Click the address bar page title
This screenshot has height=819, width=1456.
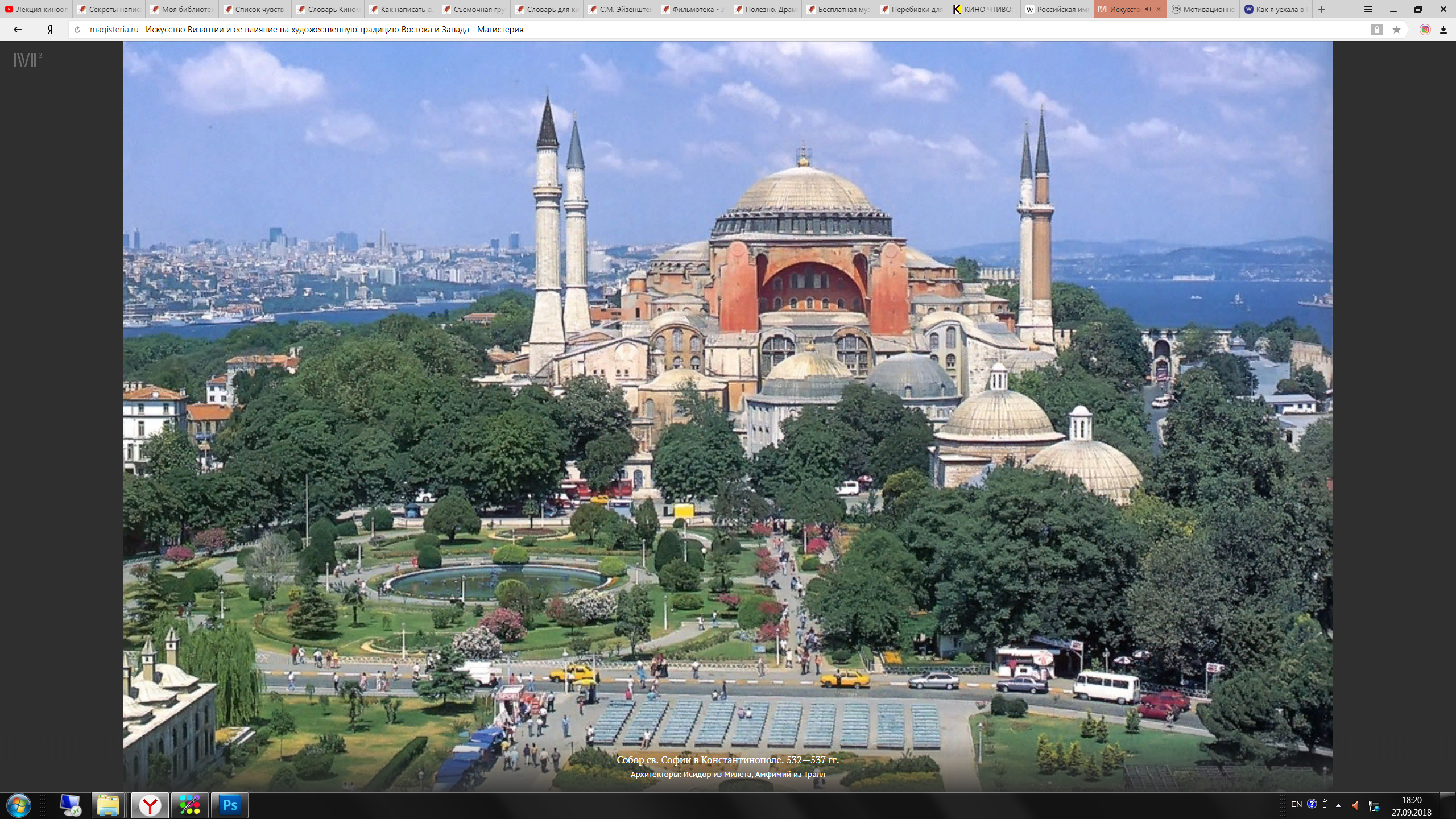(334, 30)
